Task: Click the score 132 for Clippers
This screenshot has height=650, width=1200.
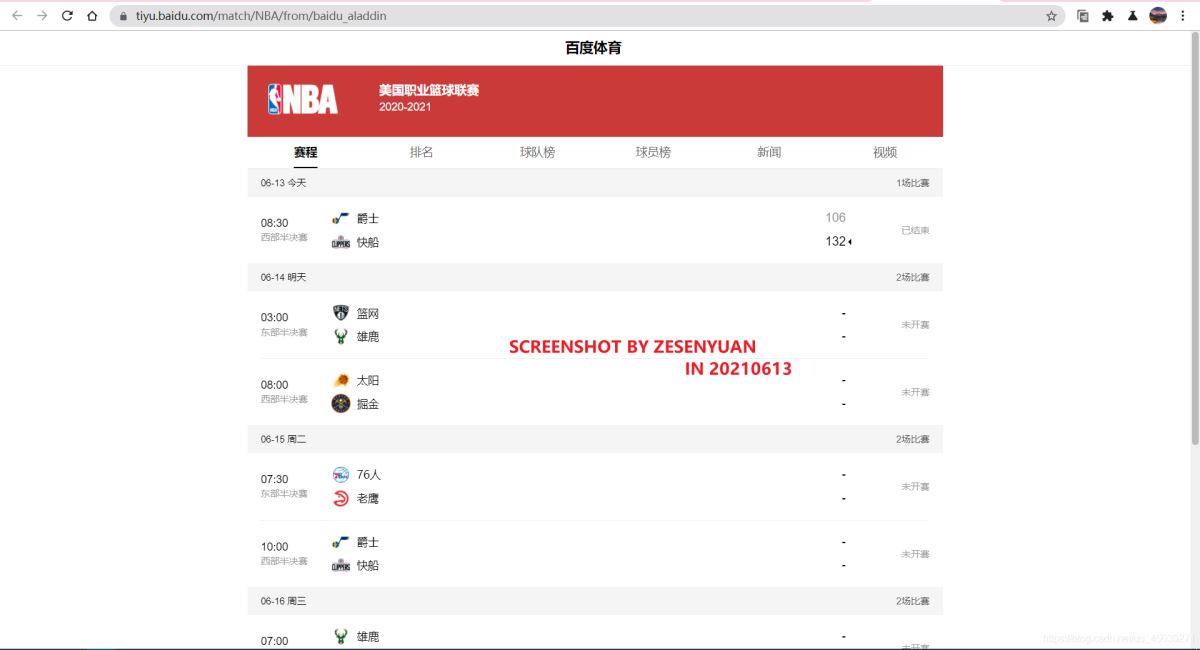Action: [836, 242]
